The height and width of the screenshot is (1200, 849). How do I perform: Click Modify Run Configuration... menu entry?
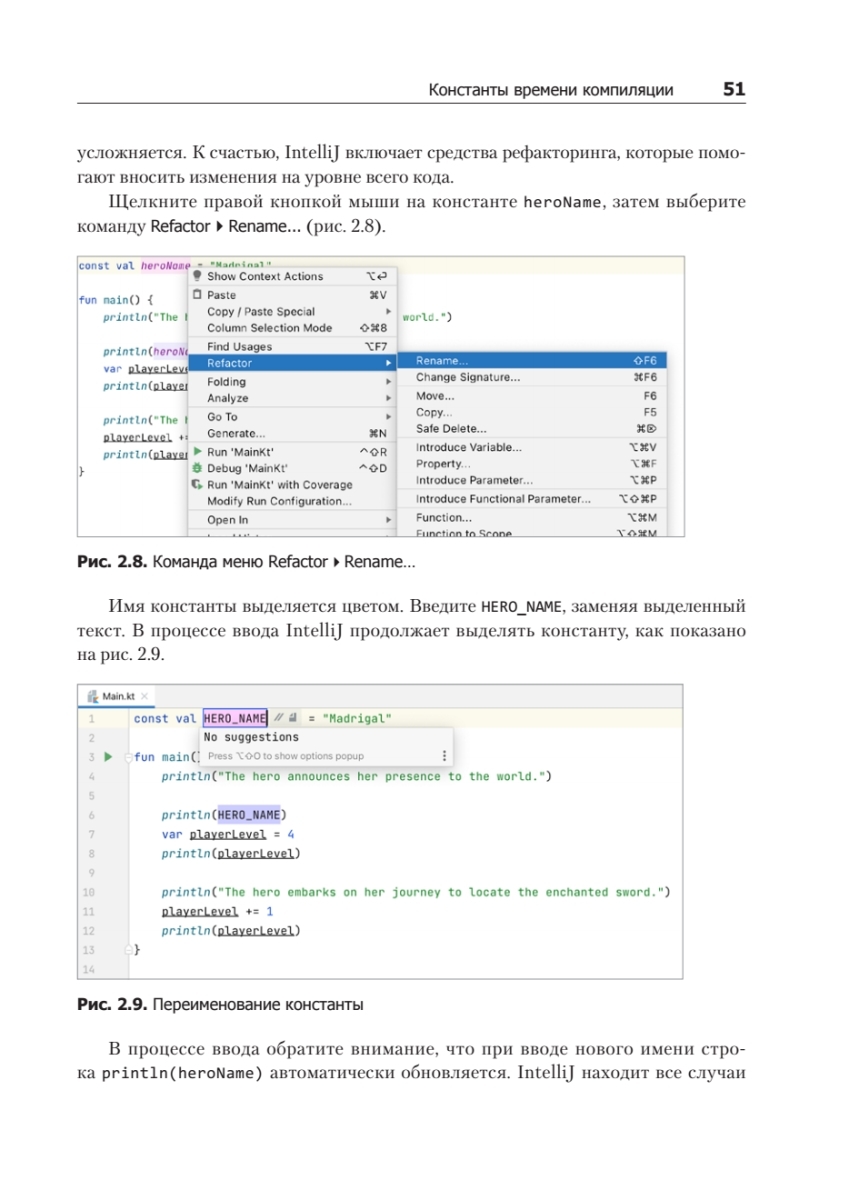279,501
